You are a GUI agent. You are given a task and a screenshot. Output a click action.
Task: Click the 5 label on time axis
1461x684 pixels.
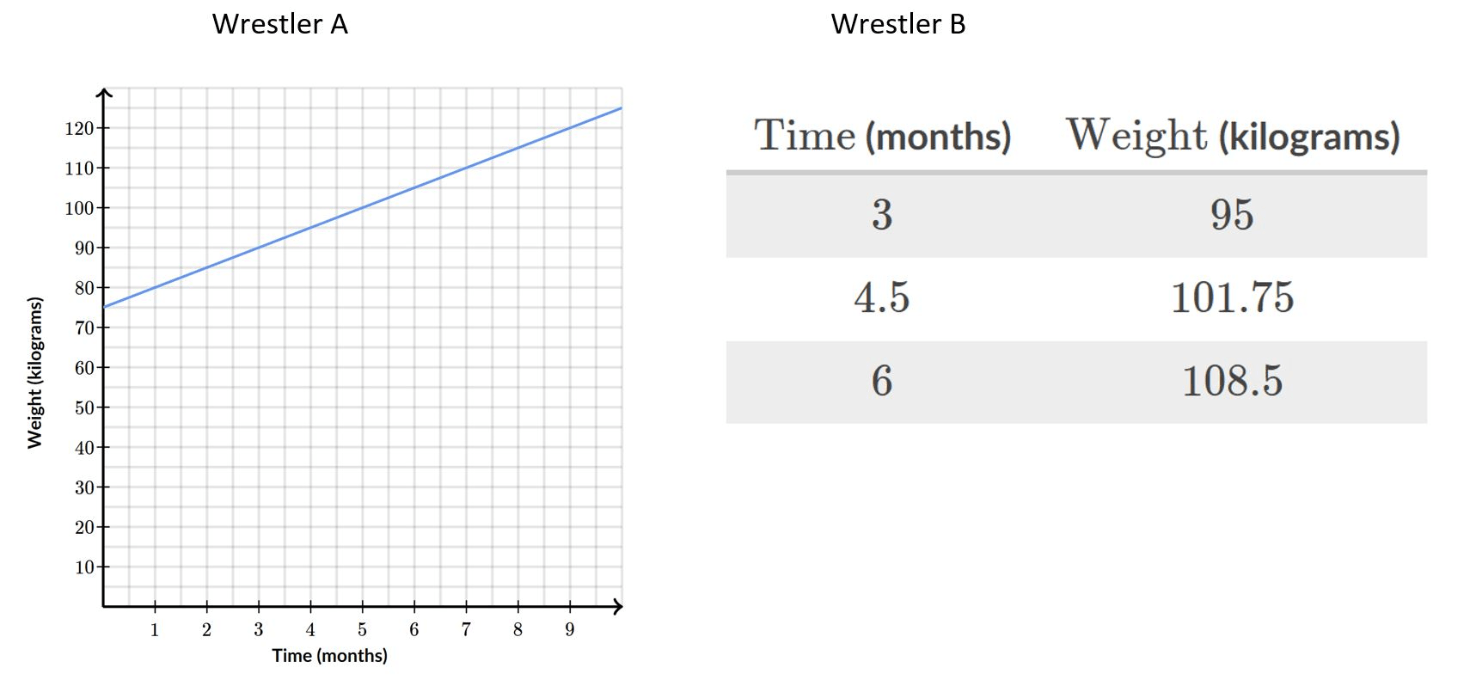(362, 630)
